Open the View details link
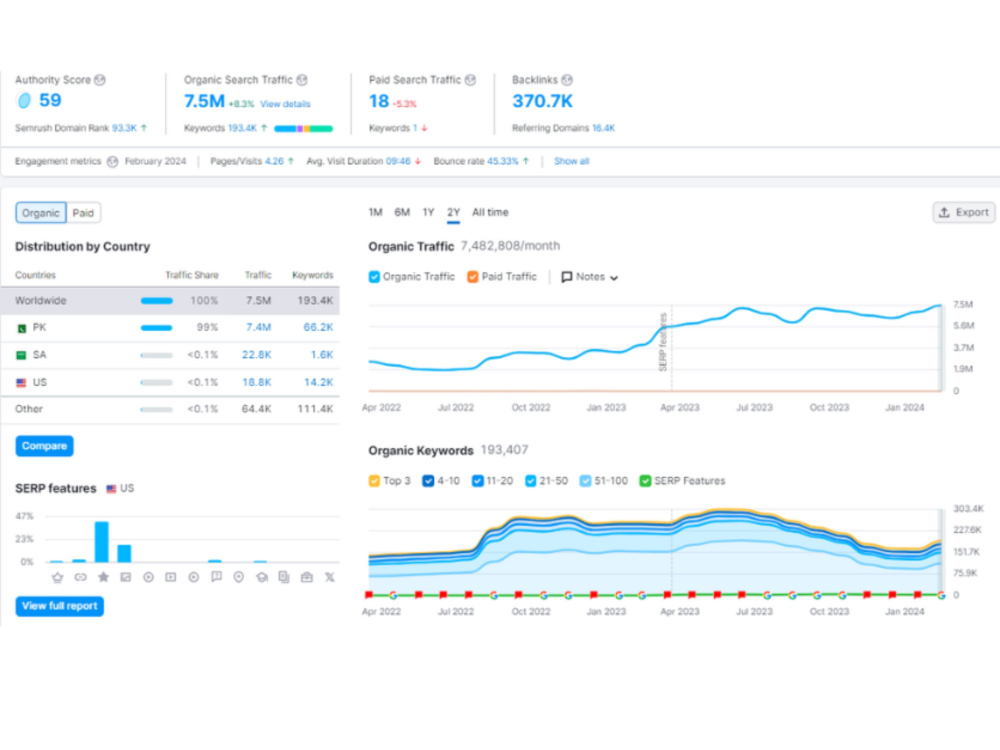This screenshot has width=1000, height=750. click(x=285, y=104)
